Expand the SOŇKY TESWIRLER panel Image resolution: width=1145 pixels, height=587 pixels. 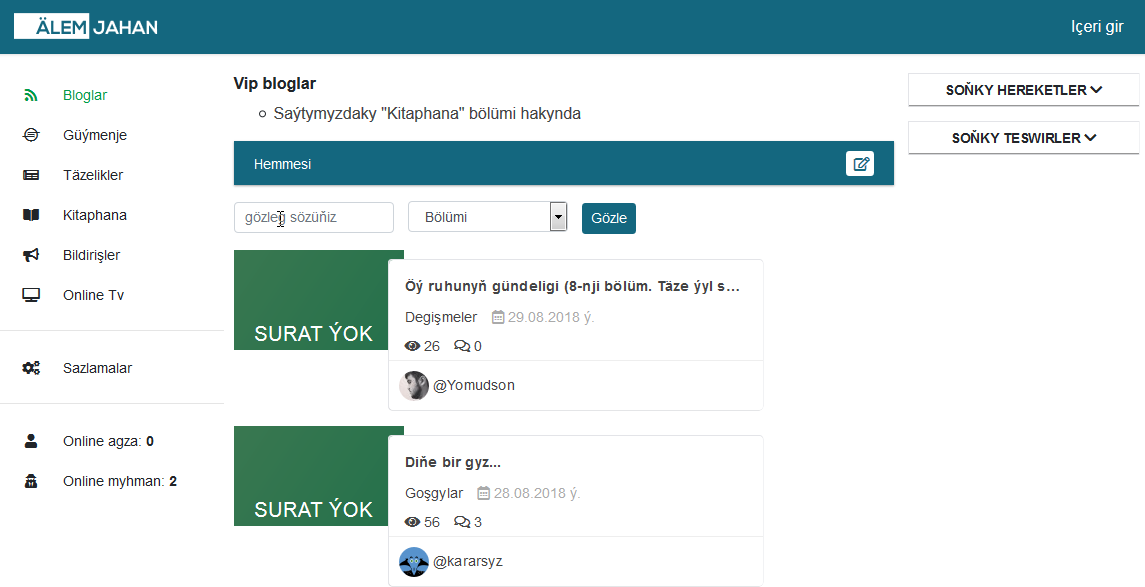tap(1024, 138)
